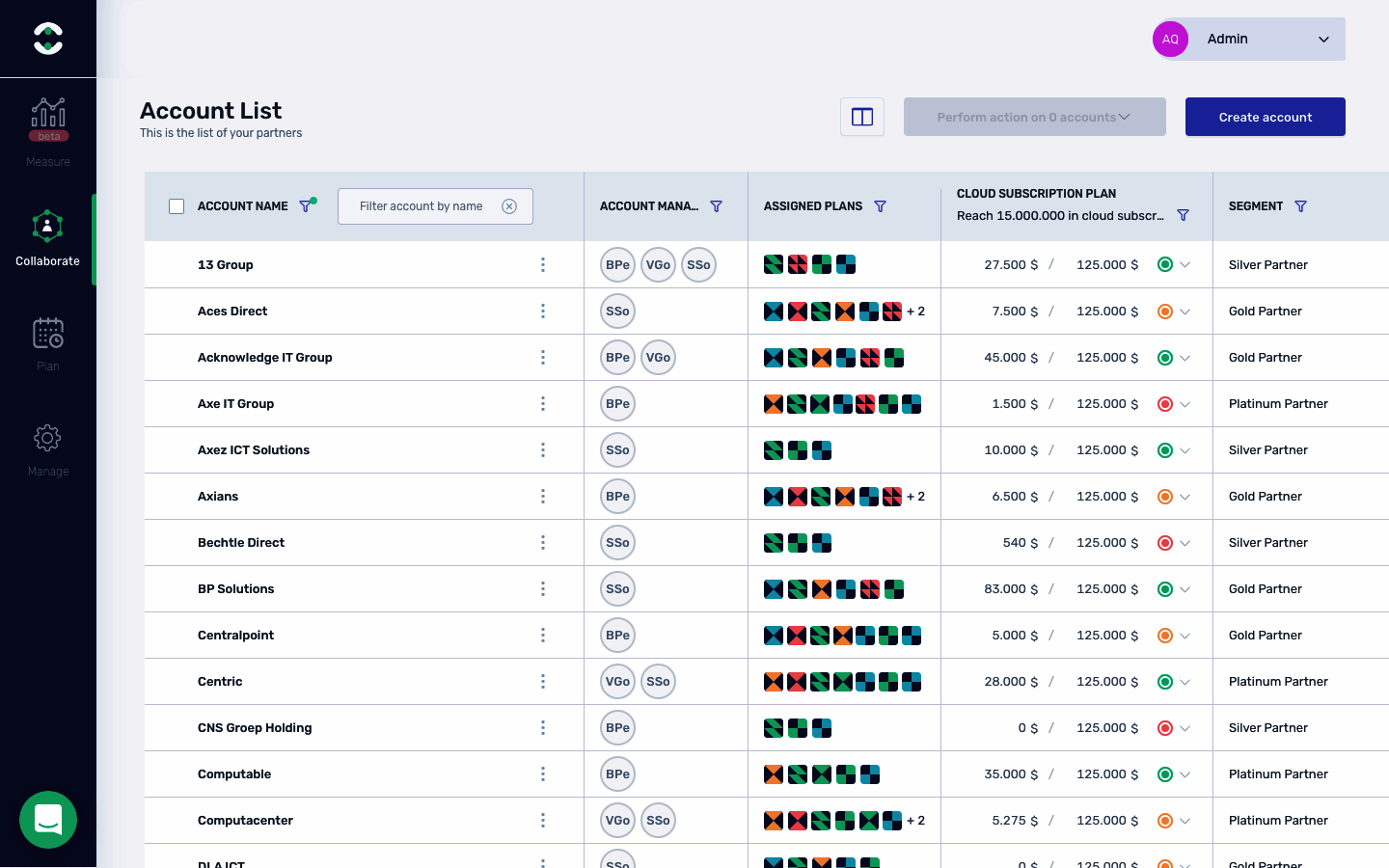Click the Segment column filter icon
Screen dimensions: 1389x868
coord(1300,206)
